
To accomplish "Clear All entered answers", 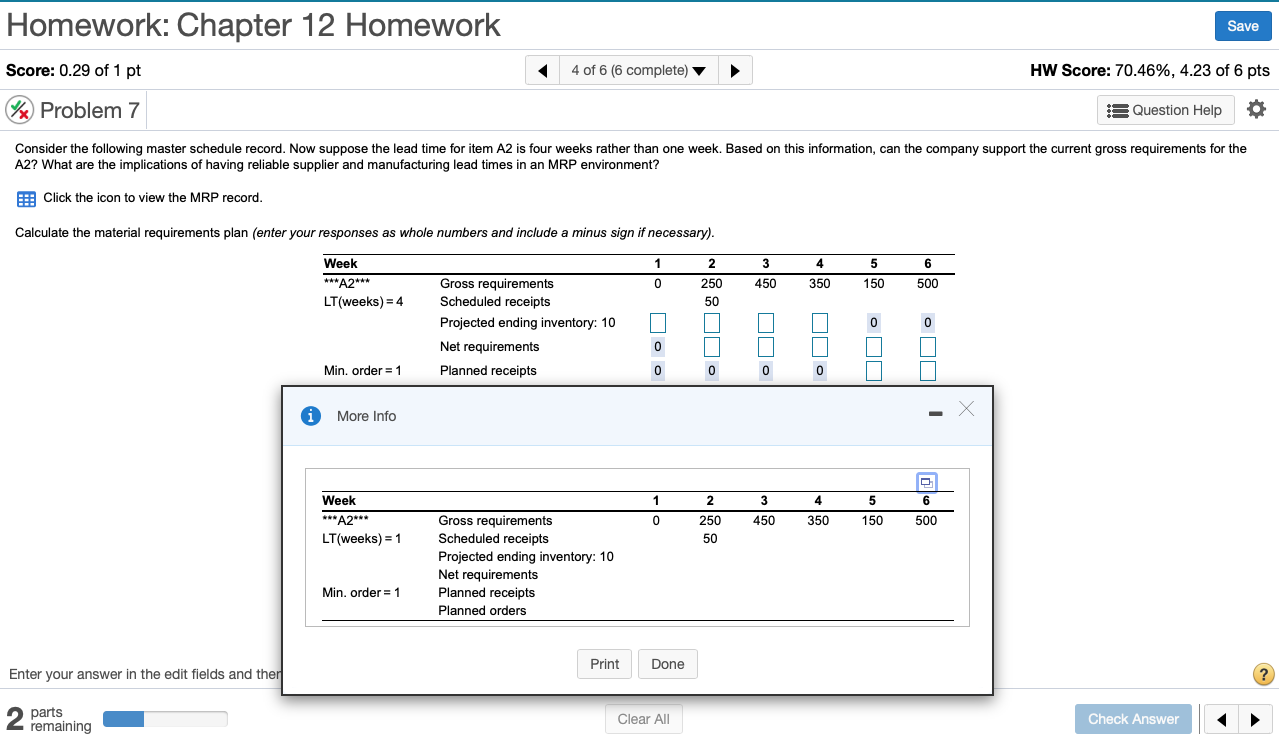I will pyautogui.click(x=643, y=719).
